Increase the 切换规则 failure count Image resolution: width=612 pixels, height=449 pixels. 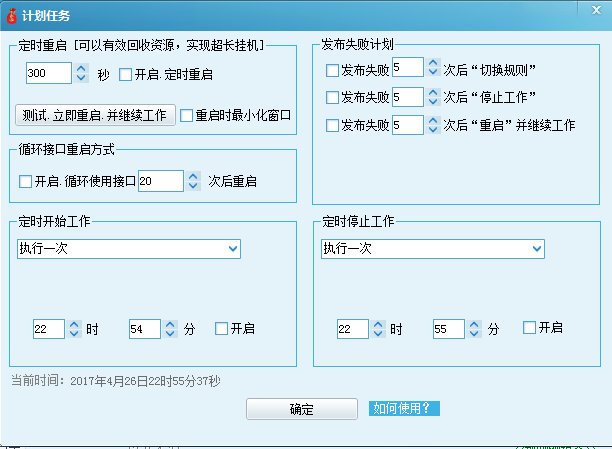click(433, 63)
